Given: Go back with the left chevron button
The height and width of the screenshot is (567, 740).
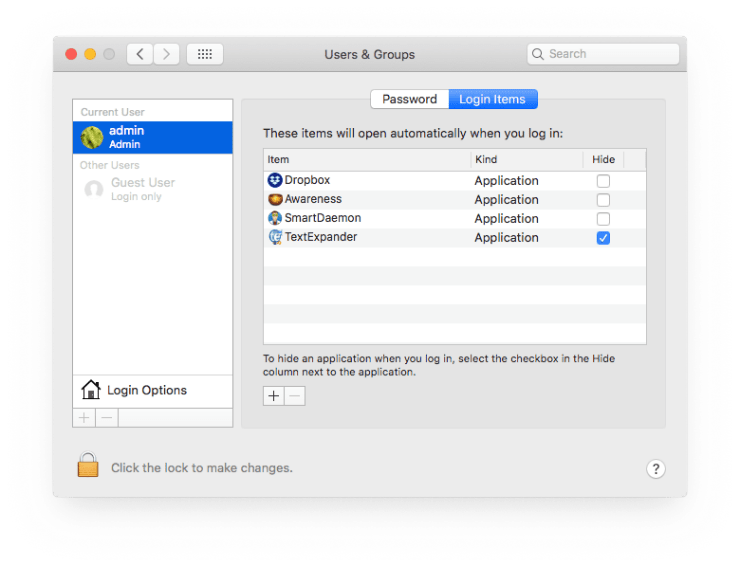Looking at the screenshot, I should [140, 54].
